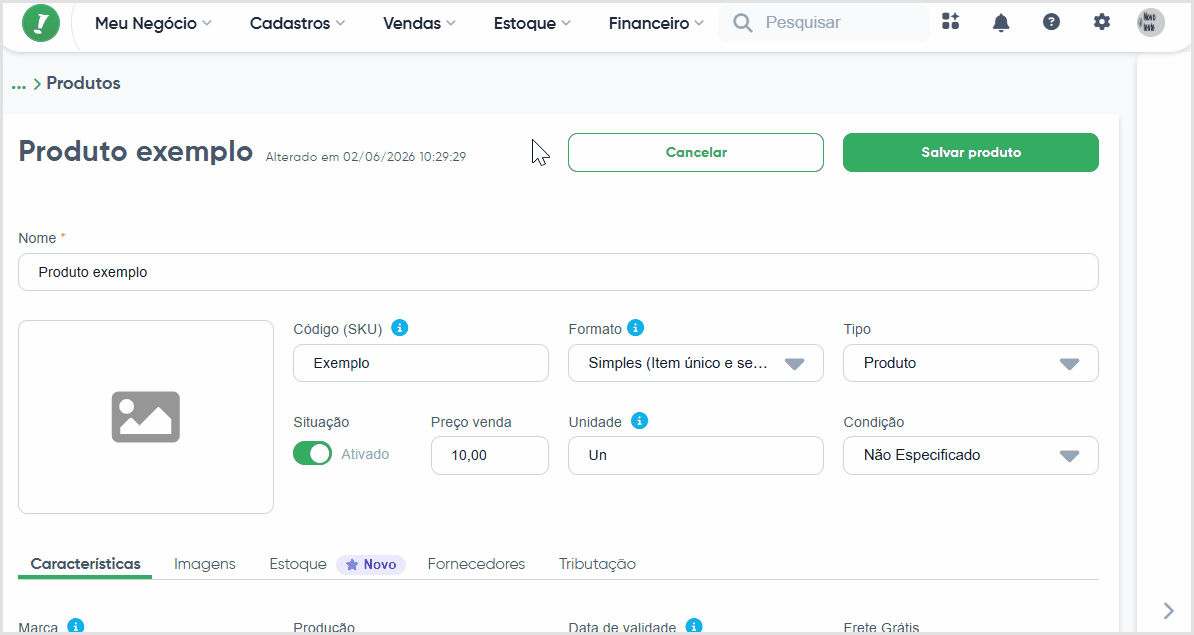Expand the Vendas menu
Image resolution: width=1194 pixels, height=635 pixels.
coord(419,23)
